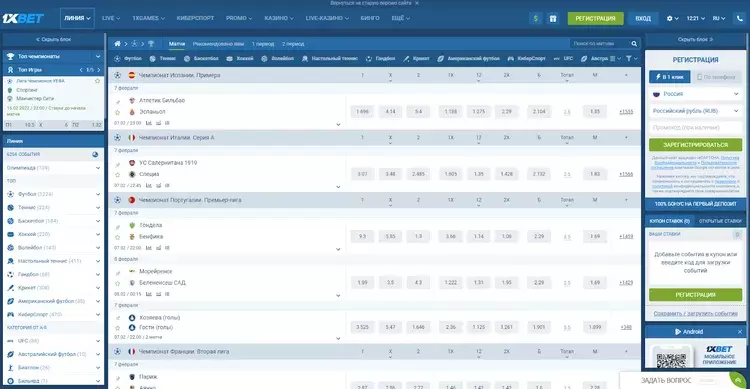This screenshot has width=750, height=389.
Task: Open the settings gear dropdown in header
Action: 673,18
